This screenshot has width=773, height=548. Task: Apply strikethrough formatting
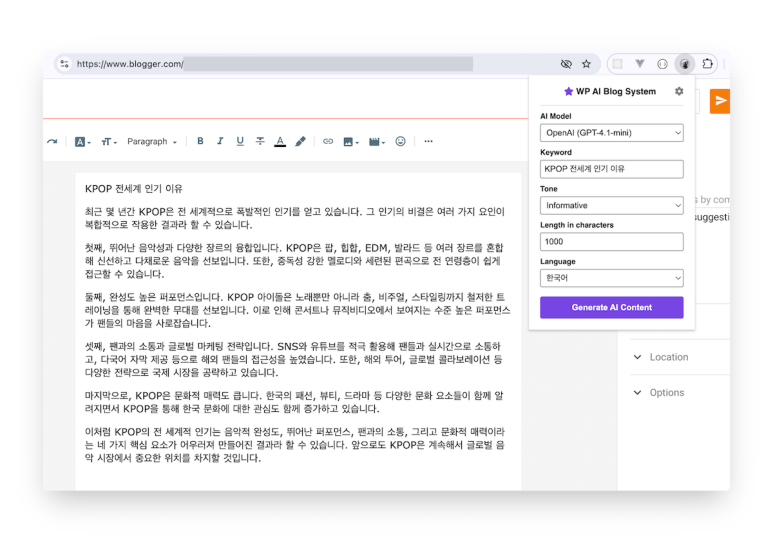pyautogui.click(x=260, y=141)
